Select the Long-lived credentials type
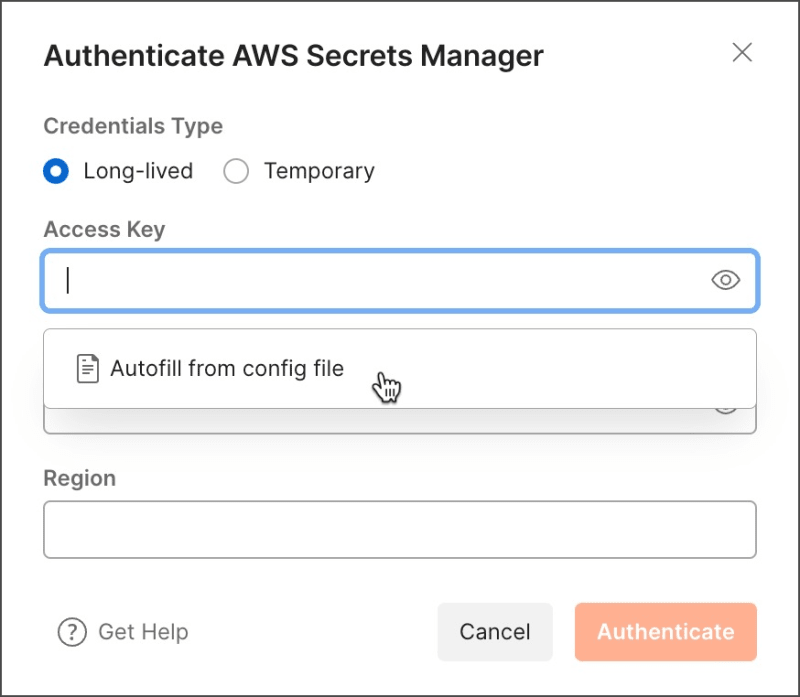The image size is (800, 697). tap(56, 171)
